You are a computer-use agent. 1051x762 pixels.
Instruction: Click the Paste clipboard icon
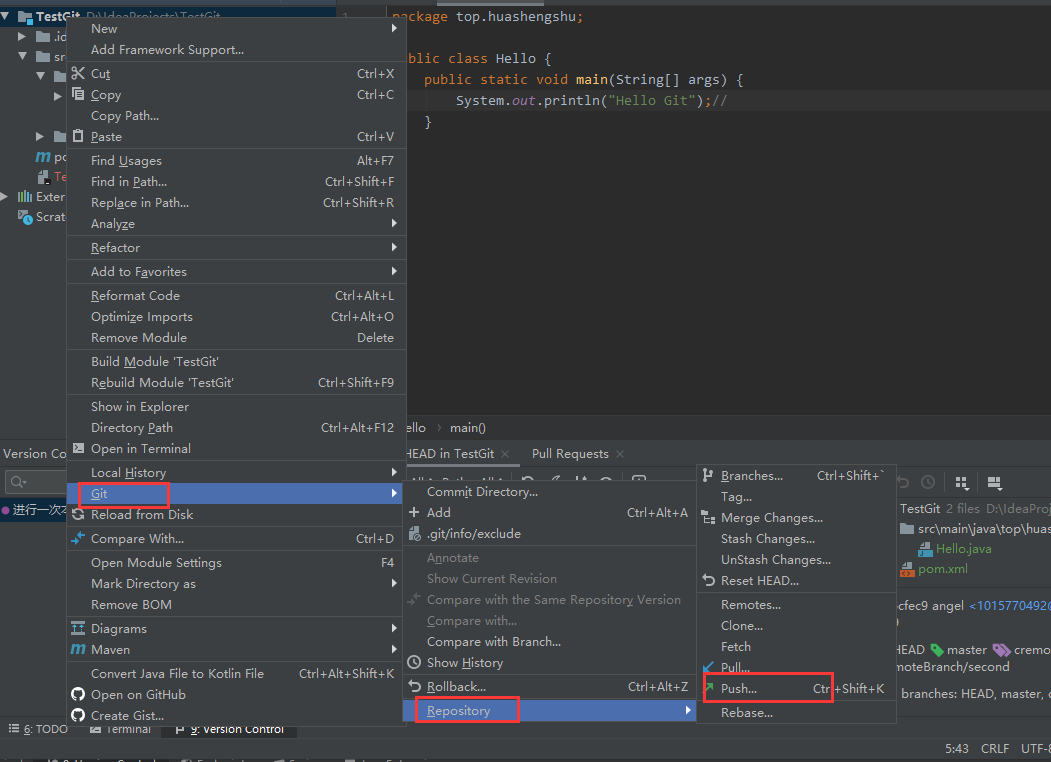[78, 136]
